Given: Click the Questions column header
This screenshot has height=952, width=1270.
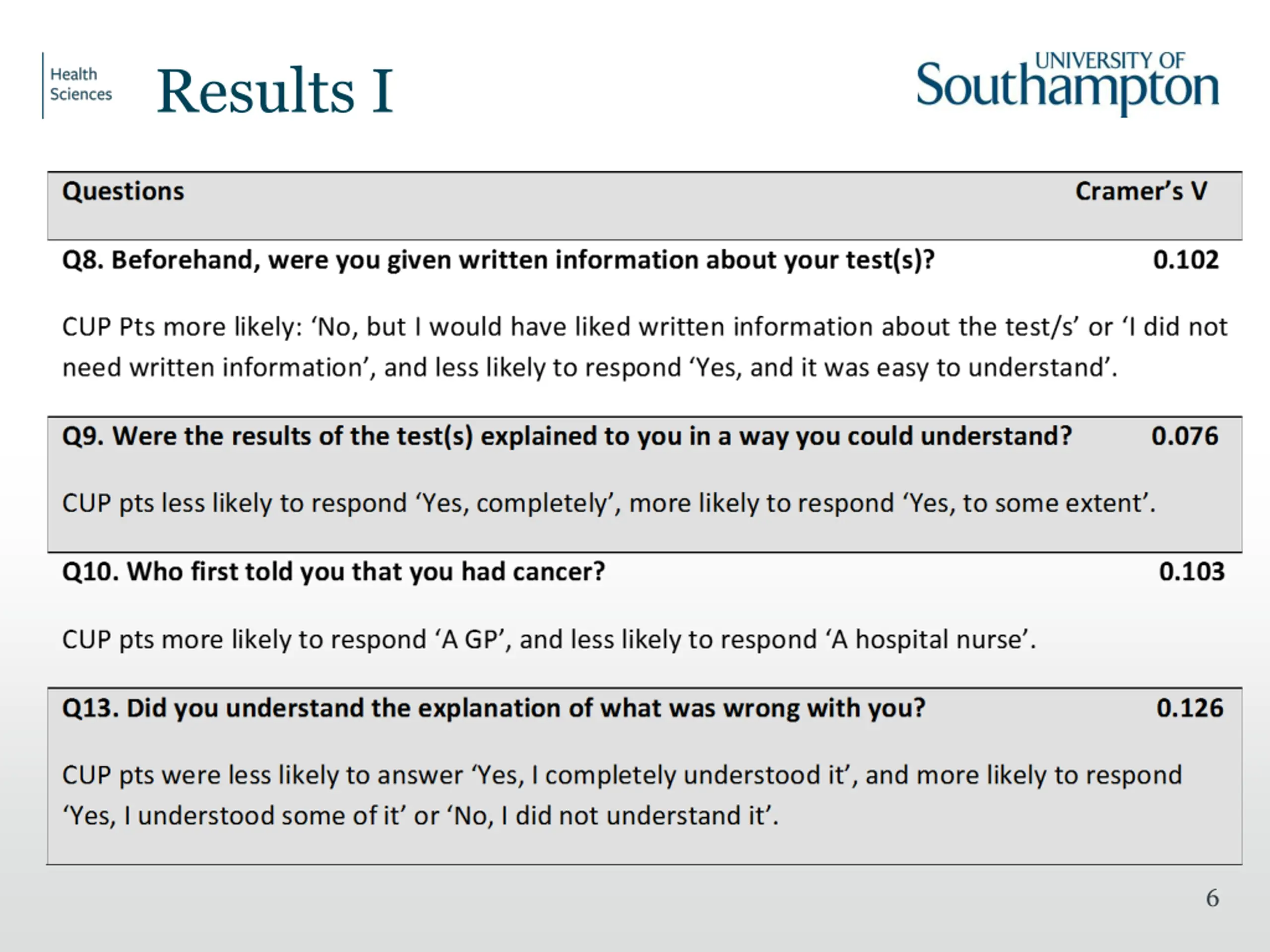Looking at the screenshot, I should (x=123, y=191).
